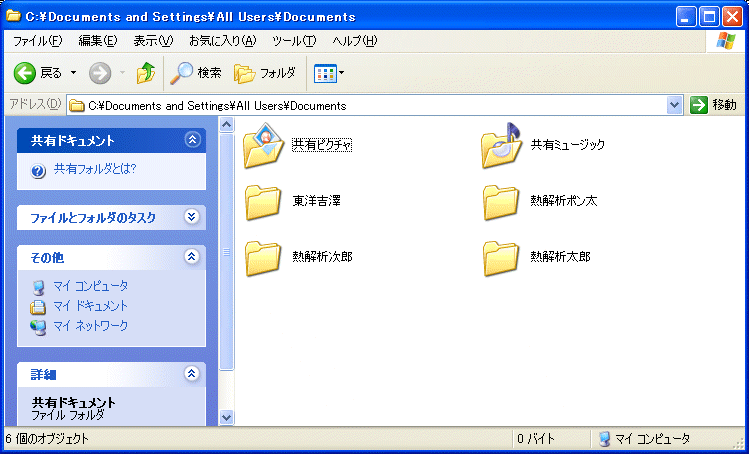This screenshot has width=749, height=454.
Task: Open the Views dropdown arrow
Action: [x=342, y=74]
